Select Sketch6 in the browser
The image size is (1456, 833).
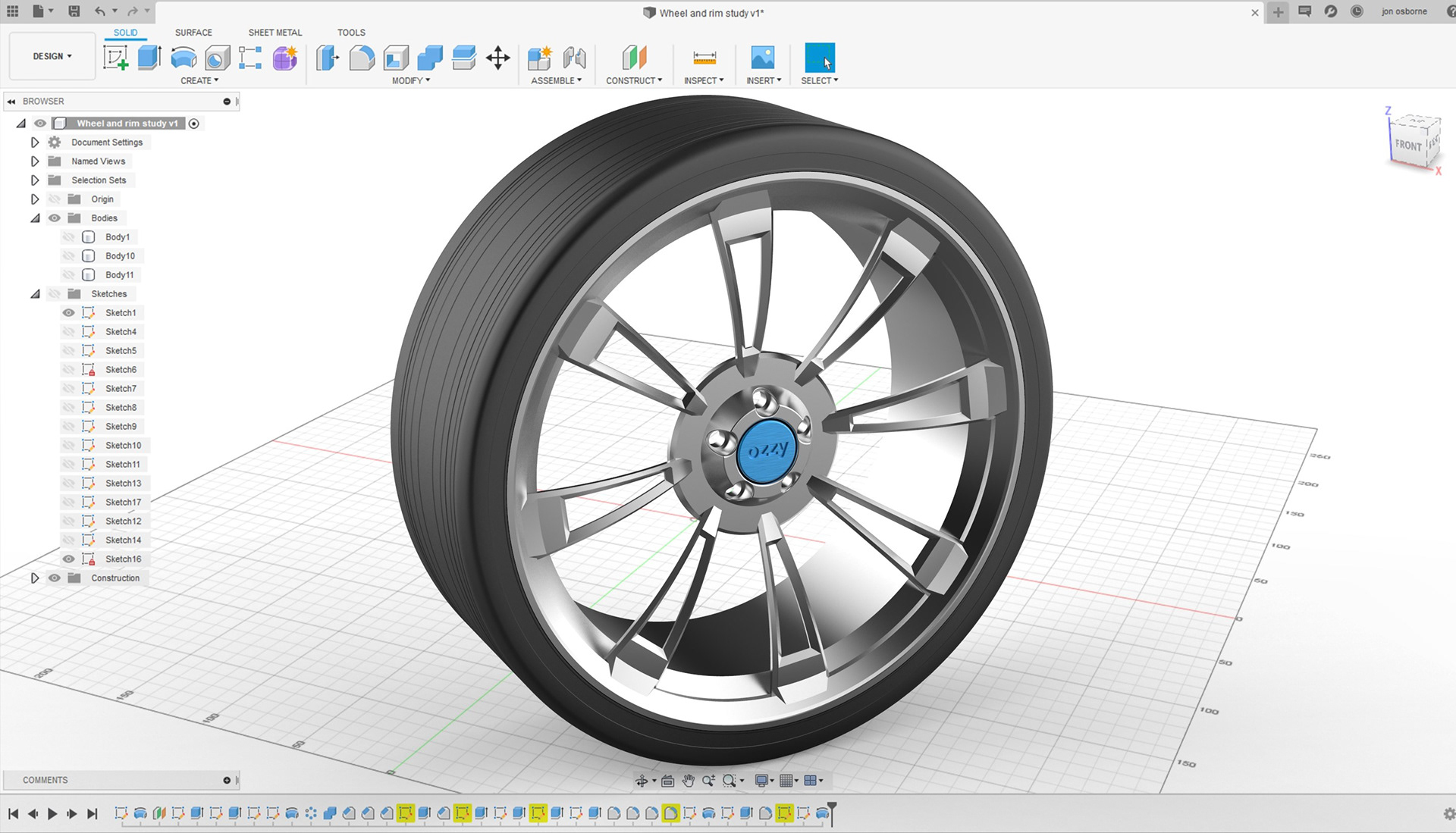click(121, 370)
